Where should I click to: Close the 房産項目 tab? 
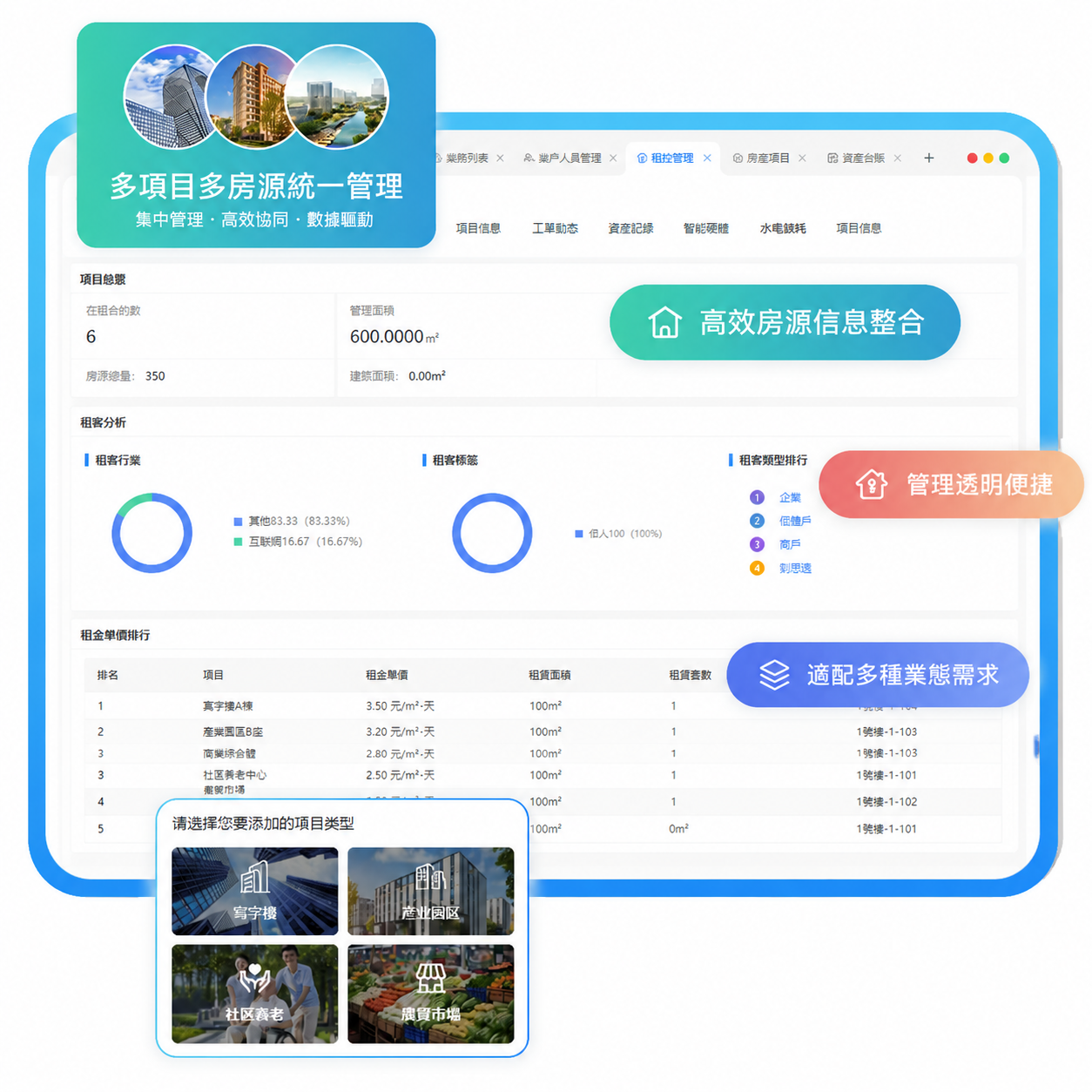(x=802, y=158)
